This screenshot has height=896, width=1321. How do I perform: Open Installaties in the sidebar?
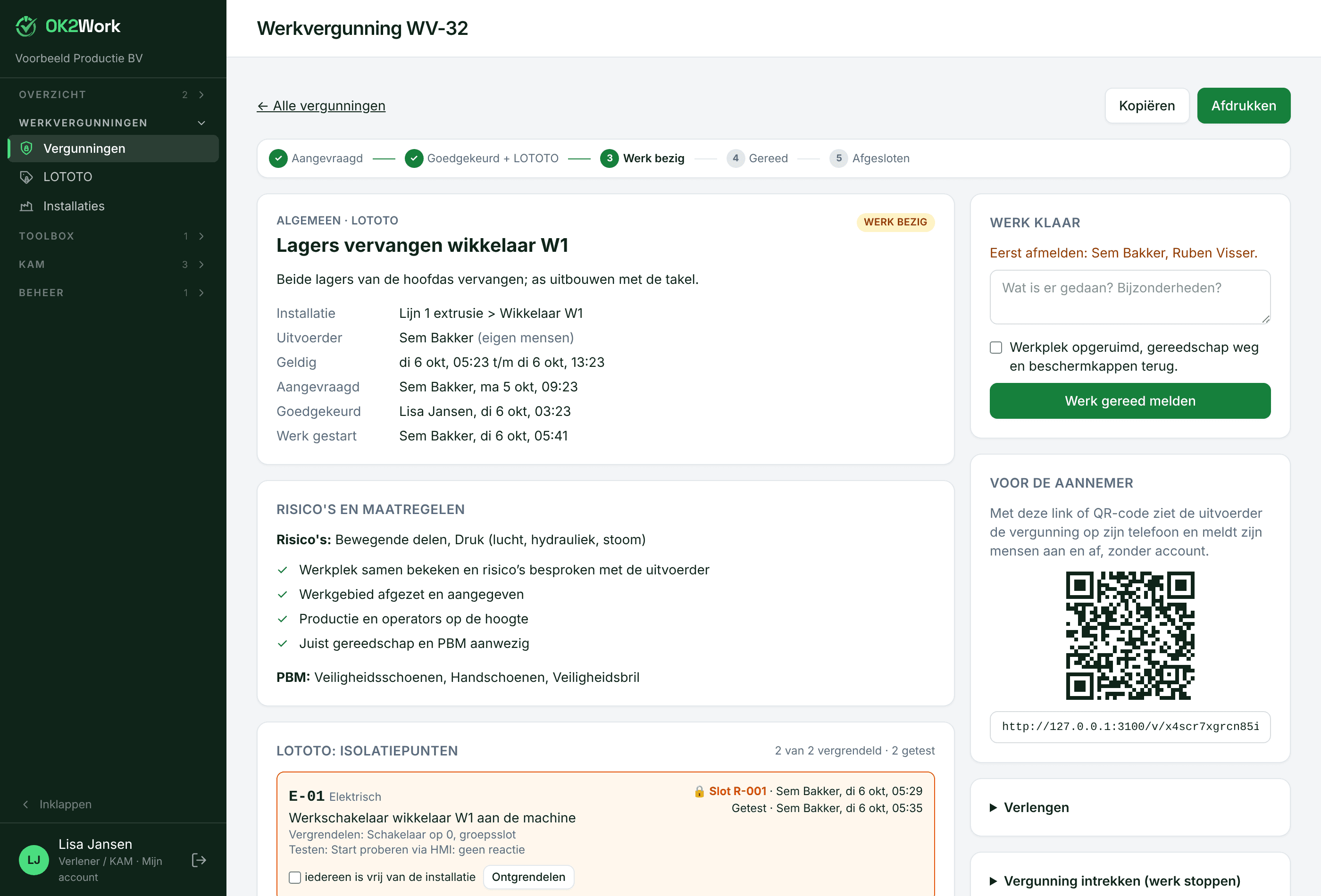click(113, 206)
